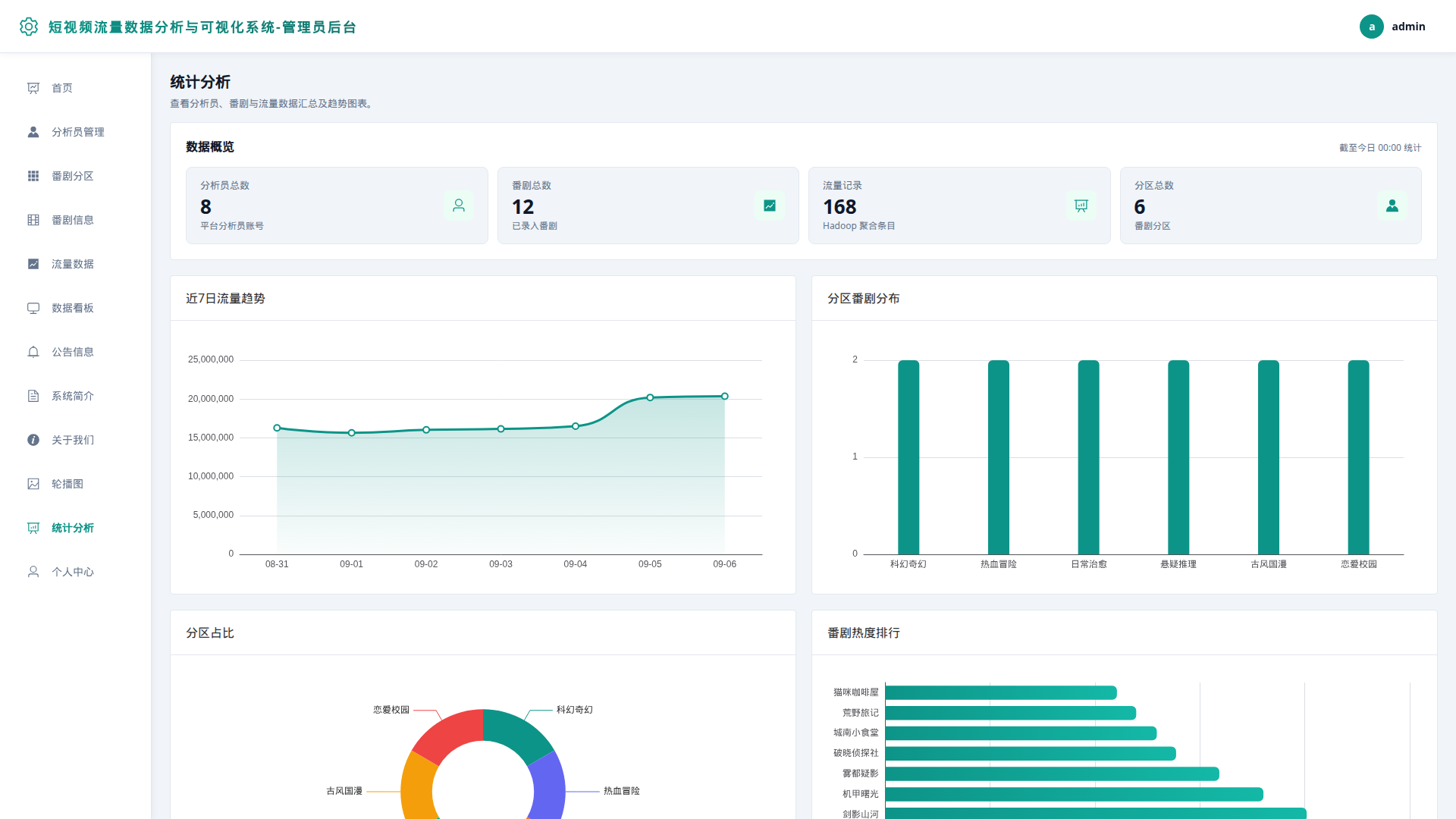This screenshot has width=1456, height=819.
Task: Click the 恋爱校园 bar in distribution chart
Action: click(x=1359, y=457)
